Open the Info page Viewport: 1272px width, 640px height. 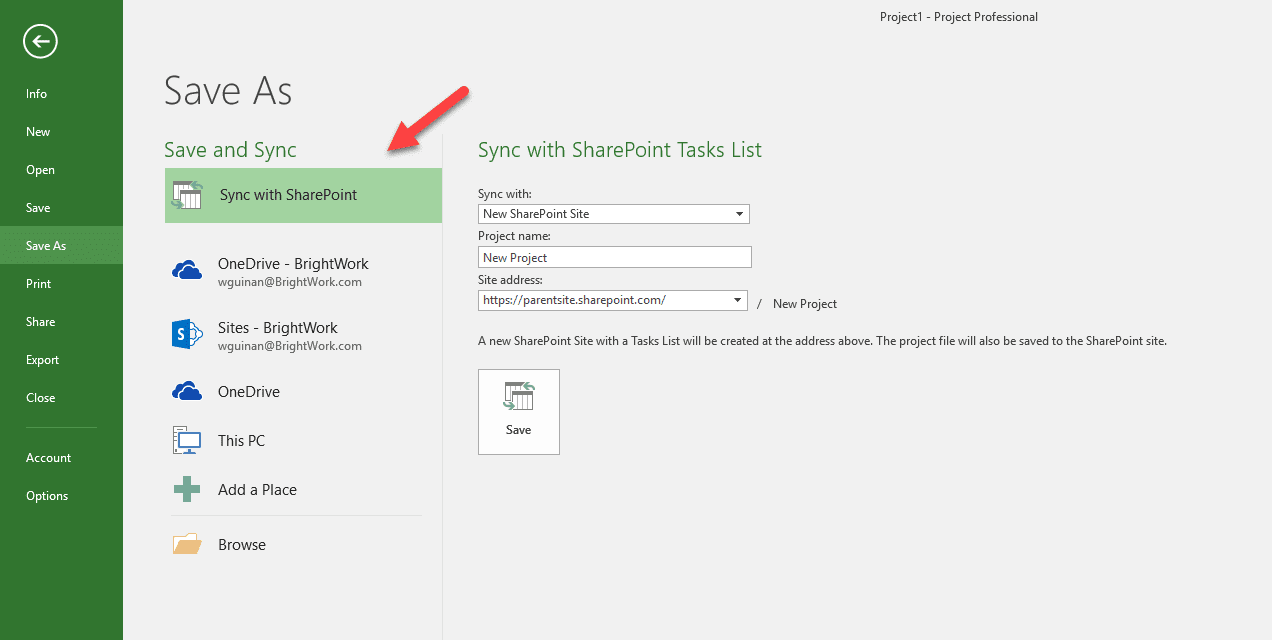point(61,94)
